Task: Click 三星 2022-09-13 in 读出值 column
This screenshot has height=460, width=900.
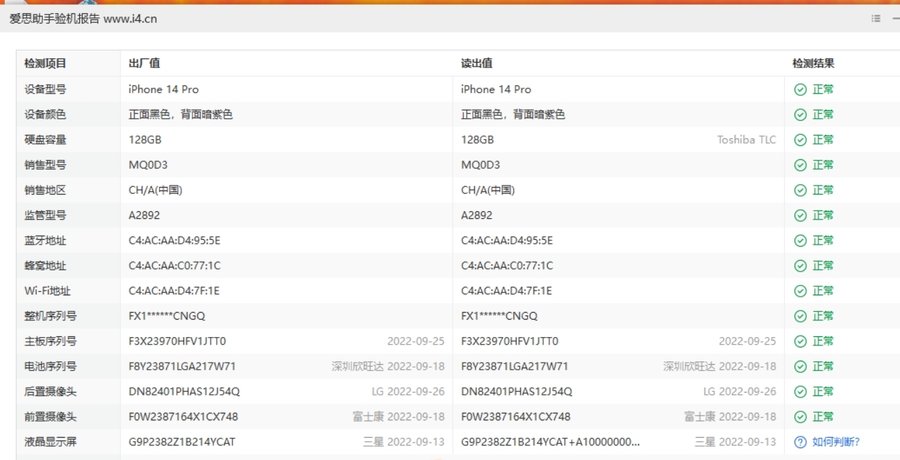Action: pos(735,442)
